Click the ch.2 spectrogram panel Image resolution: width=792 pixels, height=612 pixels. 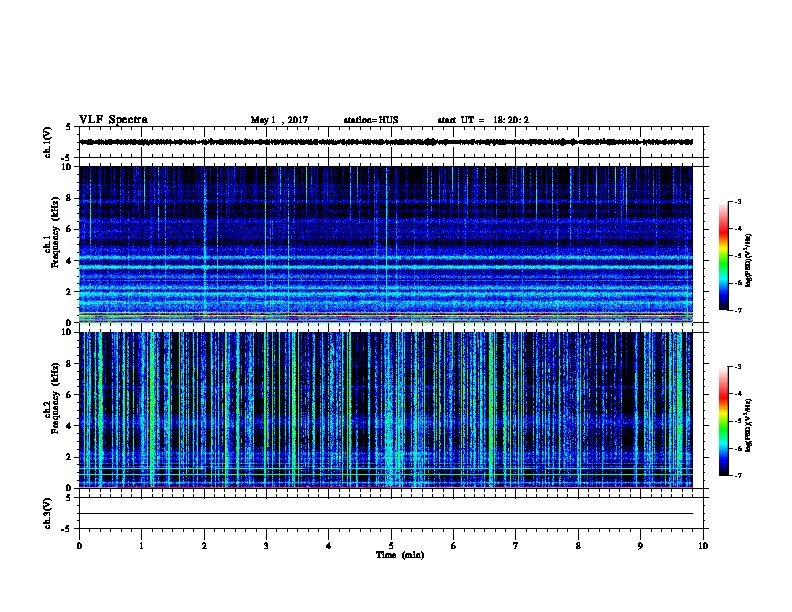tap(386, 410)
